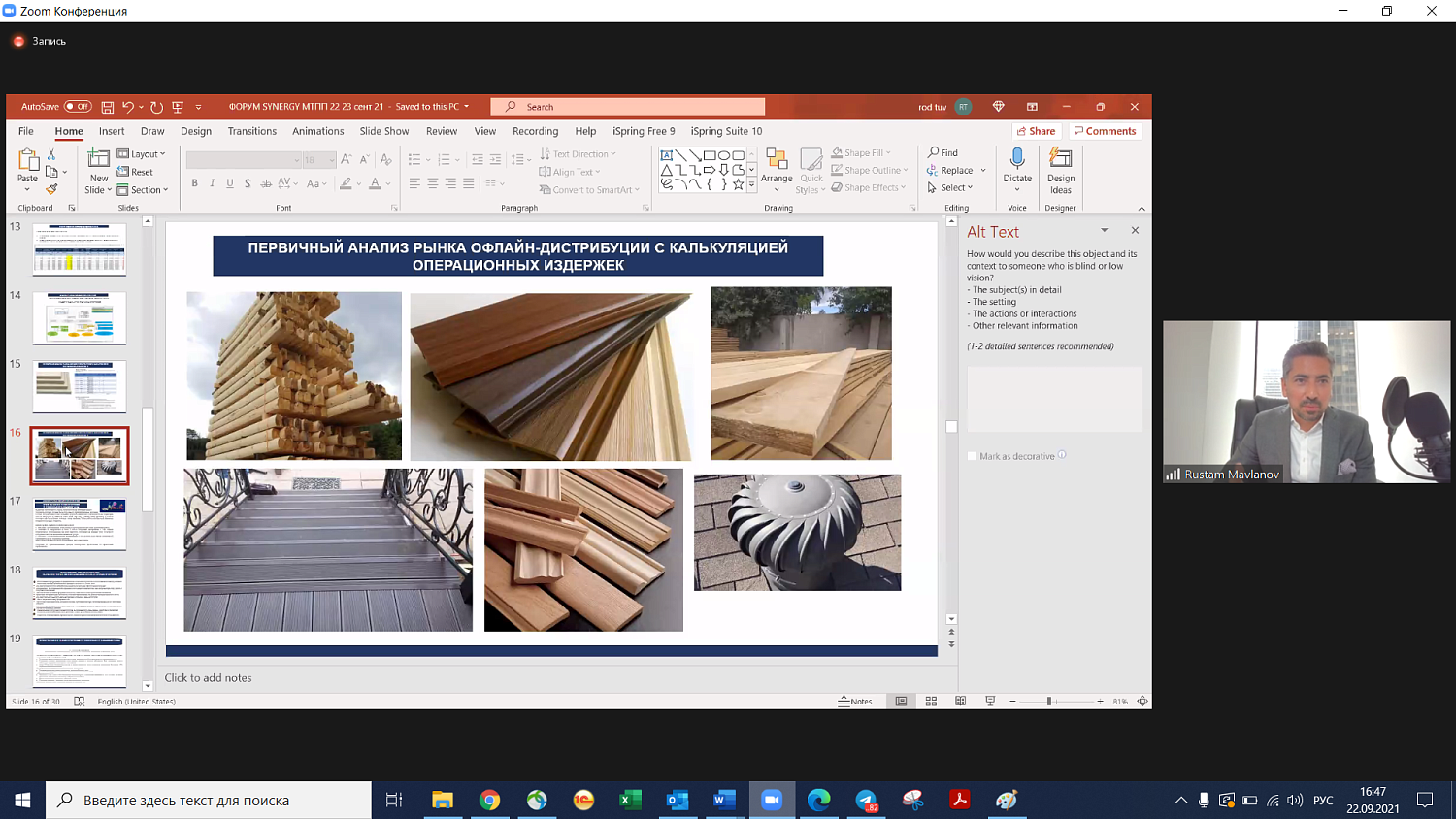
Task: Click the Replace button
Action: coord(951,171)
